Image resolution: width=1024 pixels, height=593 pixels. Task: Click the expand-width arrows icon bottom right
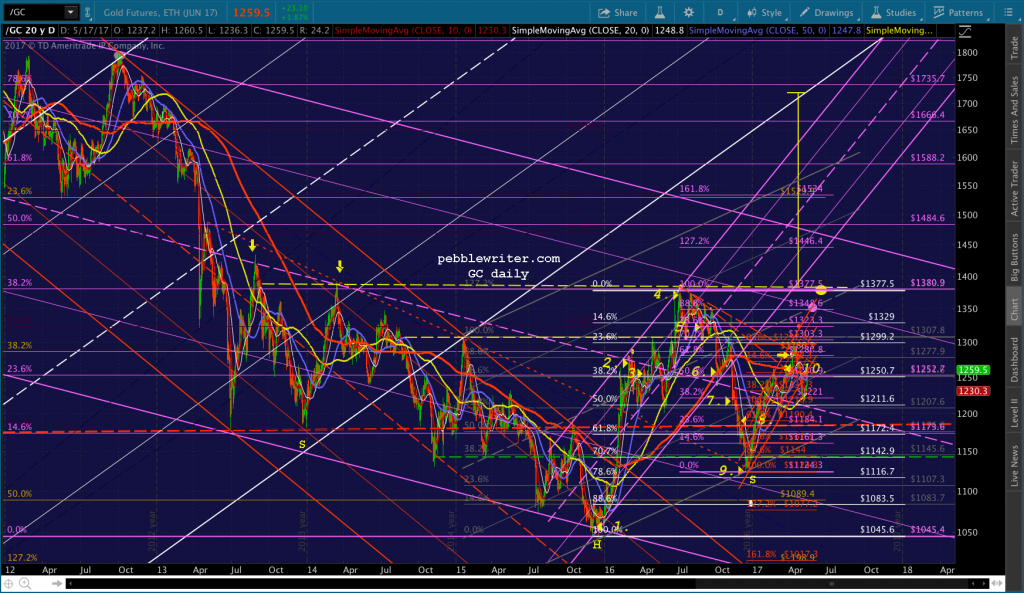click(x=999, y=583)
